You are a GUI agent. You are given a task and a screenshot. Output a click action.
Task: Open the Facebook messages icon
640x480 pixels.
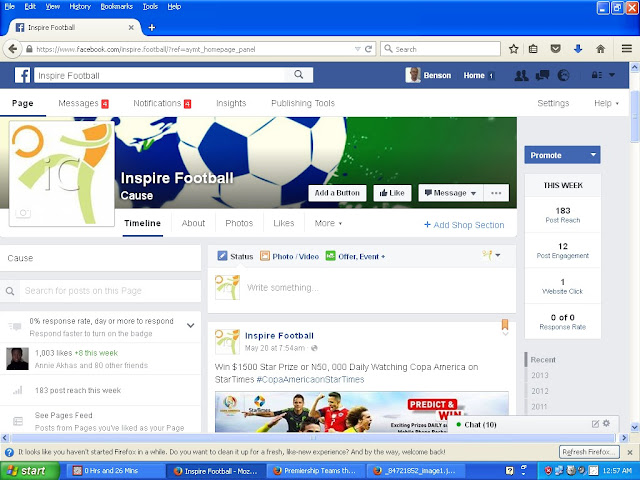(542, 75)
